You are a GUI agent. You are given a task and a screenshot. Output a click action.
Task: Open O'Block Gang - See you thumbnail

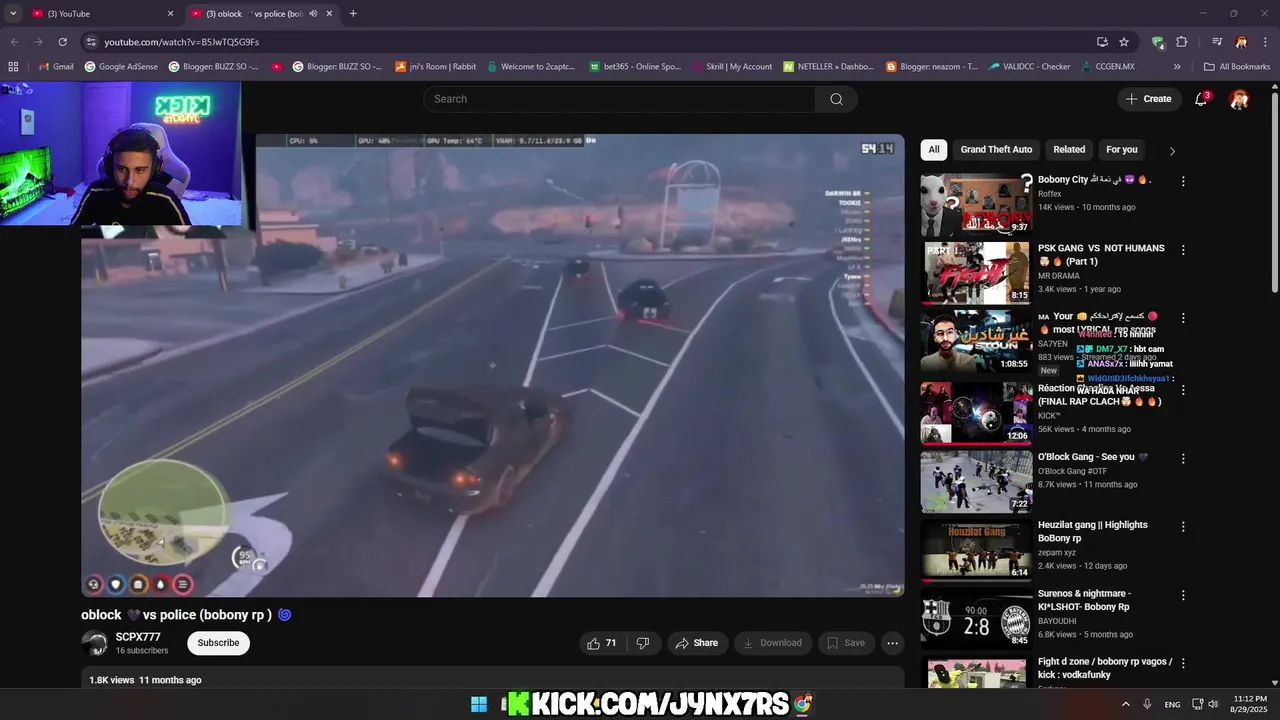tap(975, 481)
